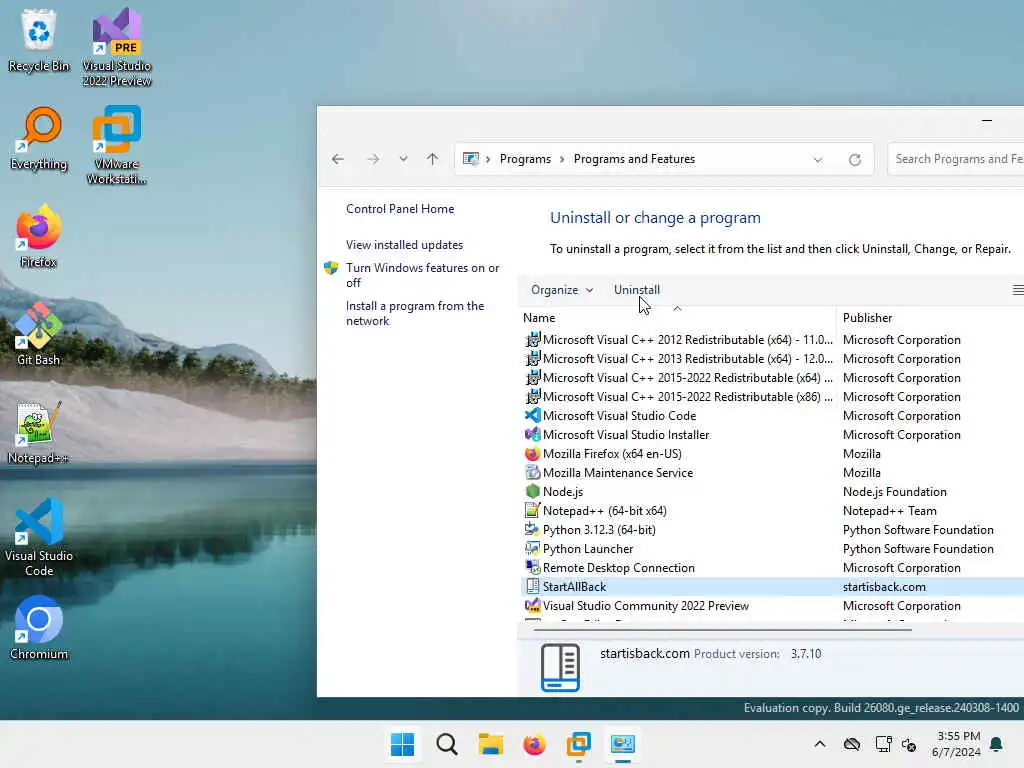This screenshot has width=1024, height=768.
Task: Open Visual Studio 2022 Preview desktop icon
Action: click(117, 47)
